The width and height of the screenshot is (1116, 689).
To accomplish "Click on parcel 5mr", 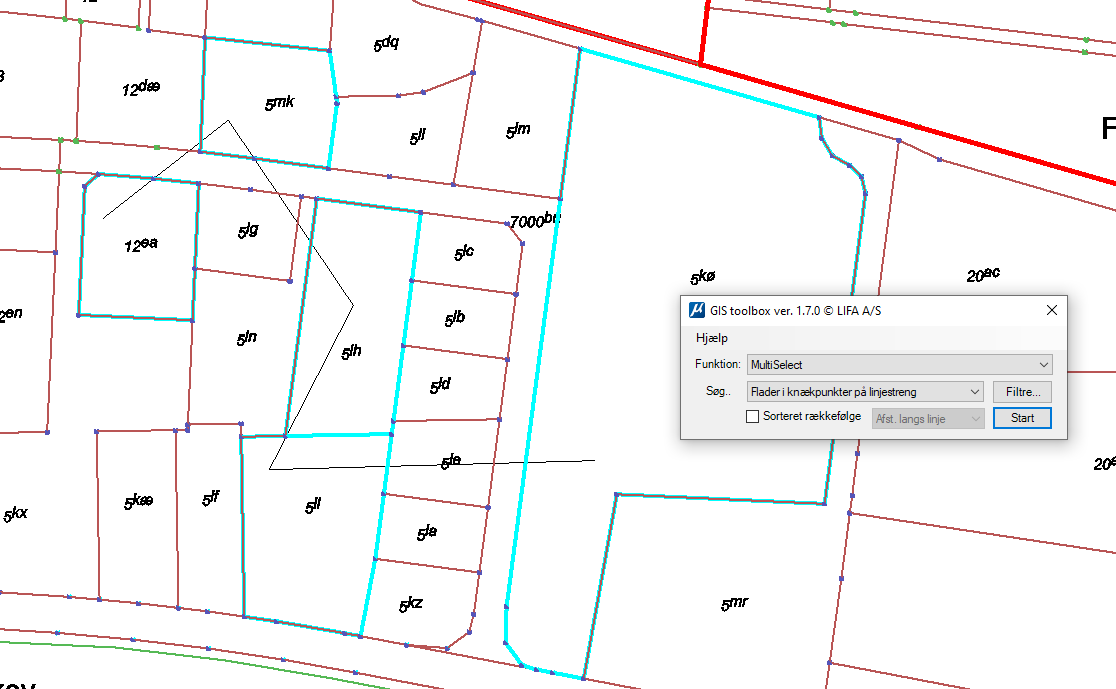I will [x=734, y=603].
